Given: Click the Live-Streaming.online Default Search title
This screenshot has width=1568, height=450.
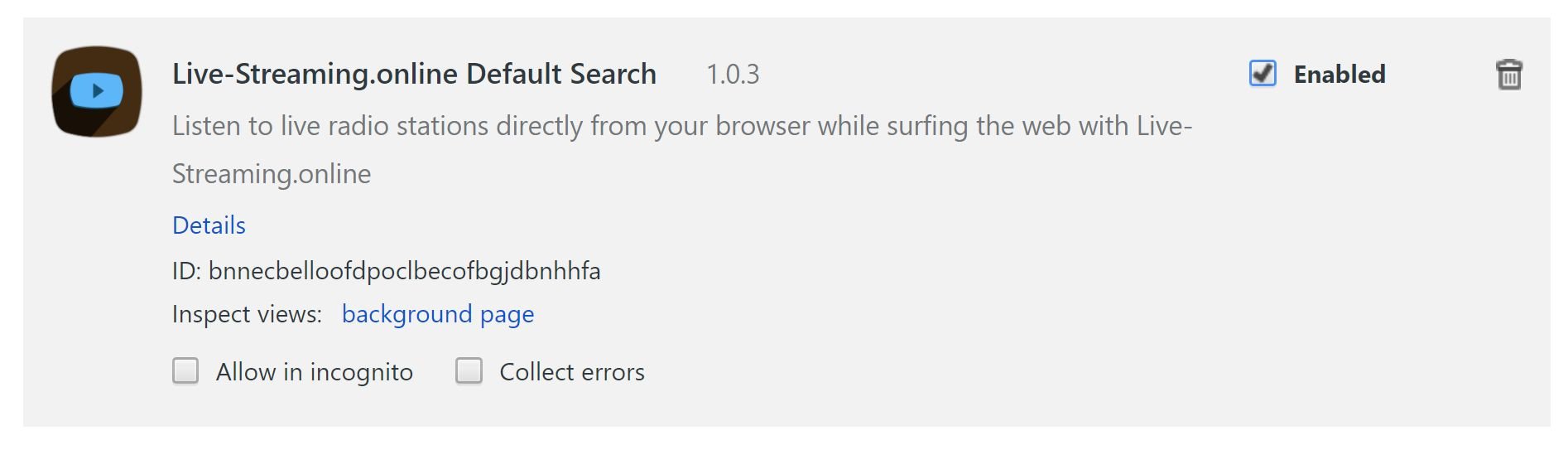Looking at the screenshot, I should pos(414,74).
